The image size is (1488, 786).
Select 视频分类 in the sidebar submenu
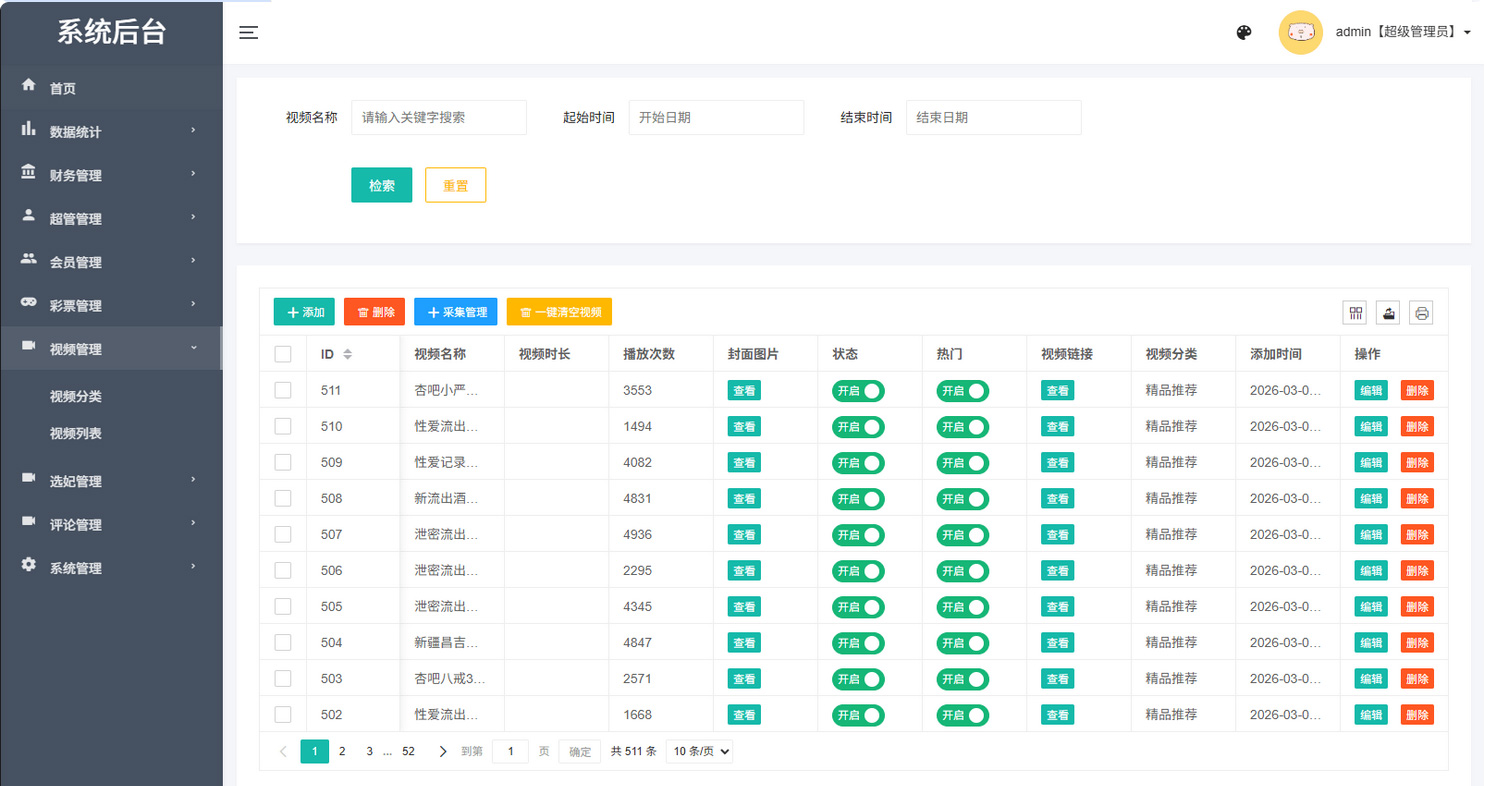pos(76,396)
